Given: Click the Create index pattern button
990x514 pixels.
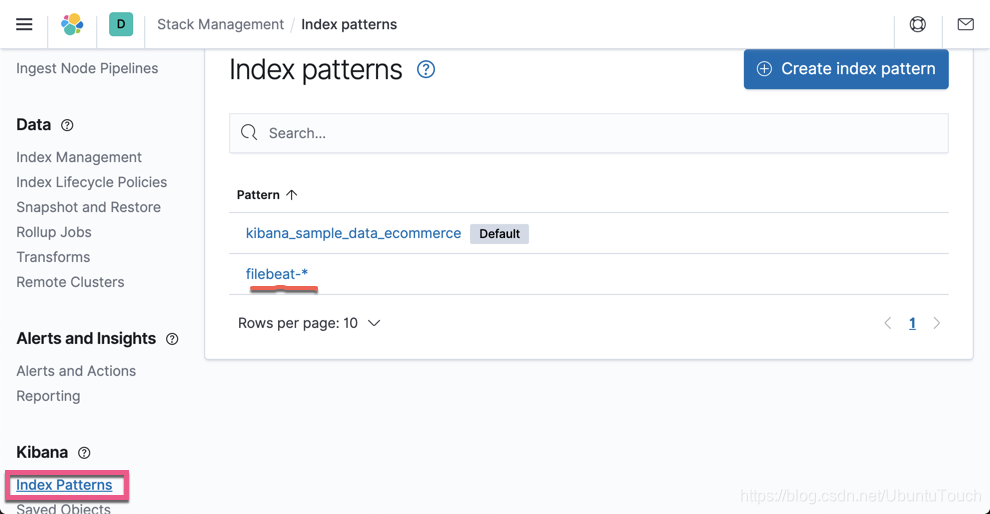Looking at the screenshot, I should (x=846, y=69).
